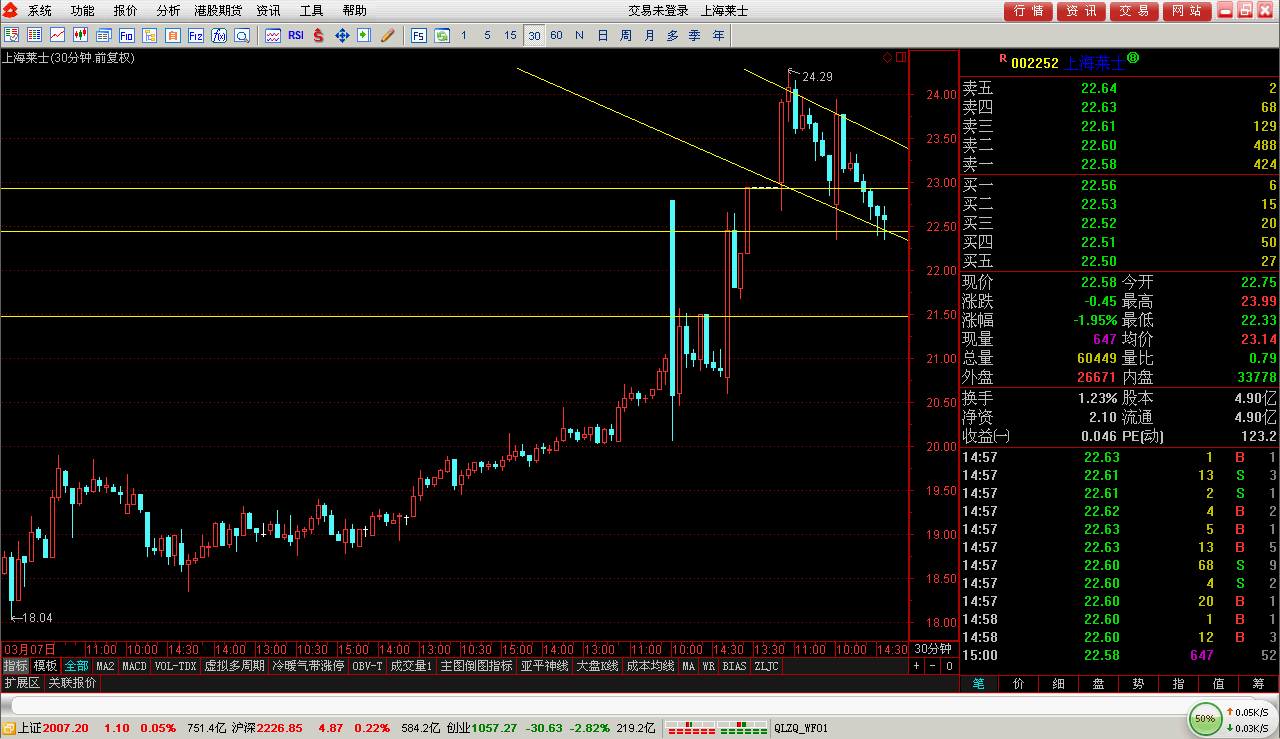
Task: Click the 50% green network speed circle
Action: coord(1205,718)
